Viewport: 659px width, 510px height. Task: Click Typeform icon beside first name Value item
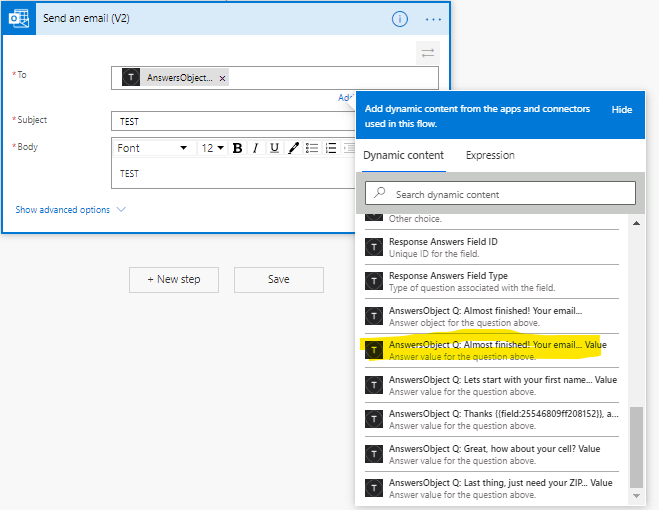coord(374,385)
